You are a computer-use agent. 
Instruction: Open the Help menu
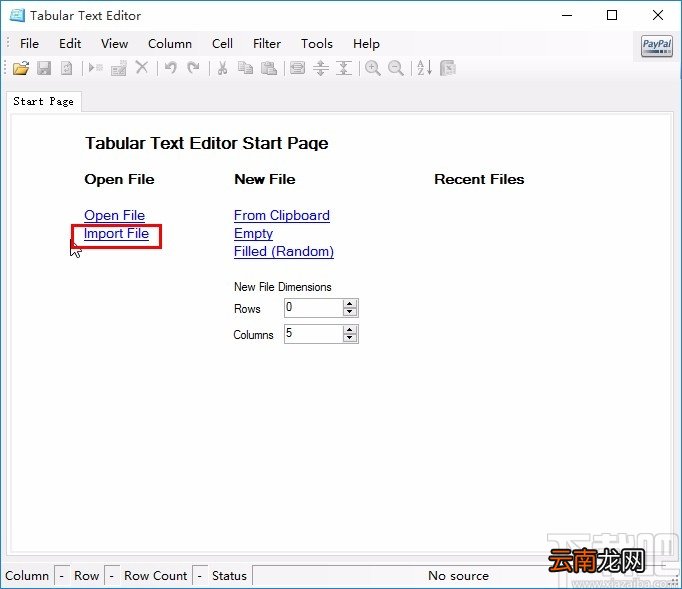[x=366, y=44]
